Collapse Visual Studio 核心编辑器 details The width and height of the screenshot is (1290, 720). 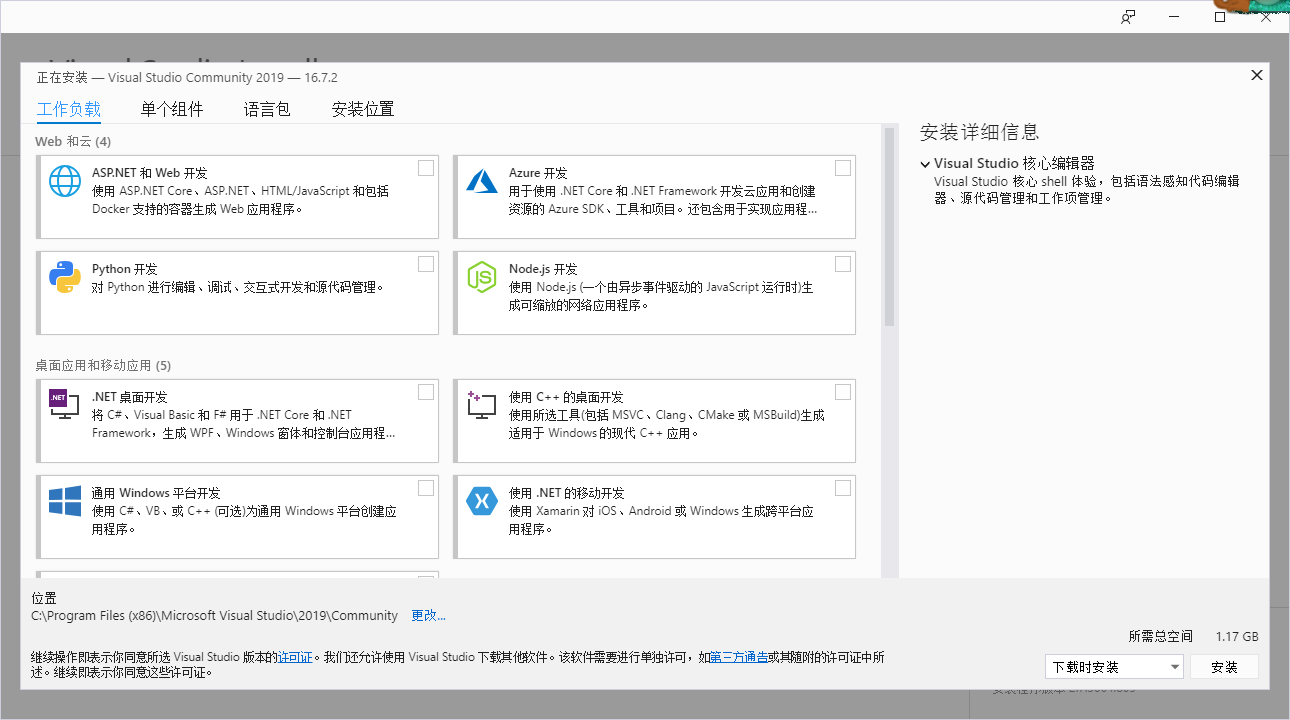tap(925, 164)
